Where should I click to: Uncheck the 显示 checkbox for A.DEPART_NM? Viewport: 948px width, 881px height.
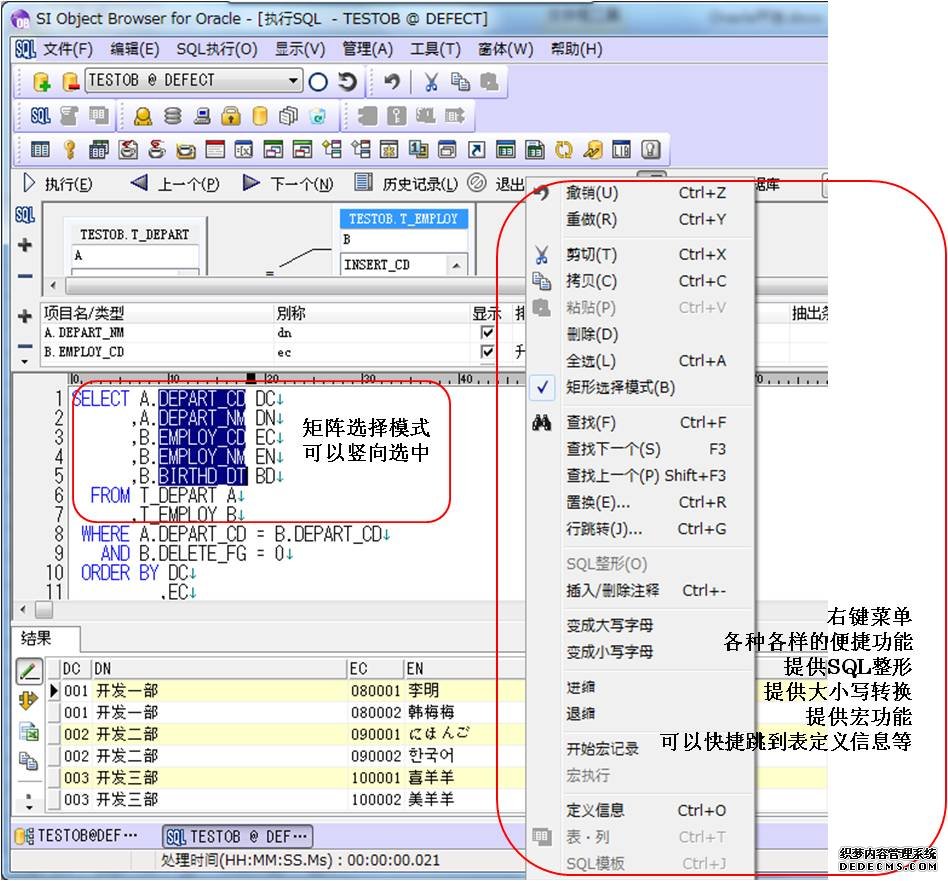click(x=488, y=332)
